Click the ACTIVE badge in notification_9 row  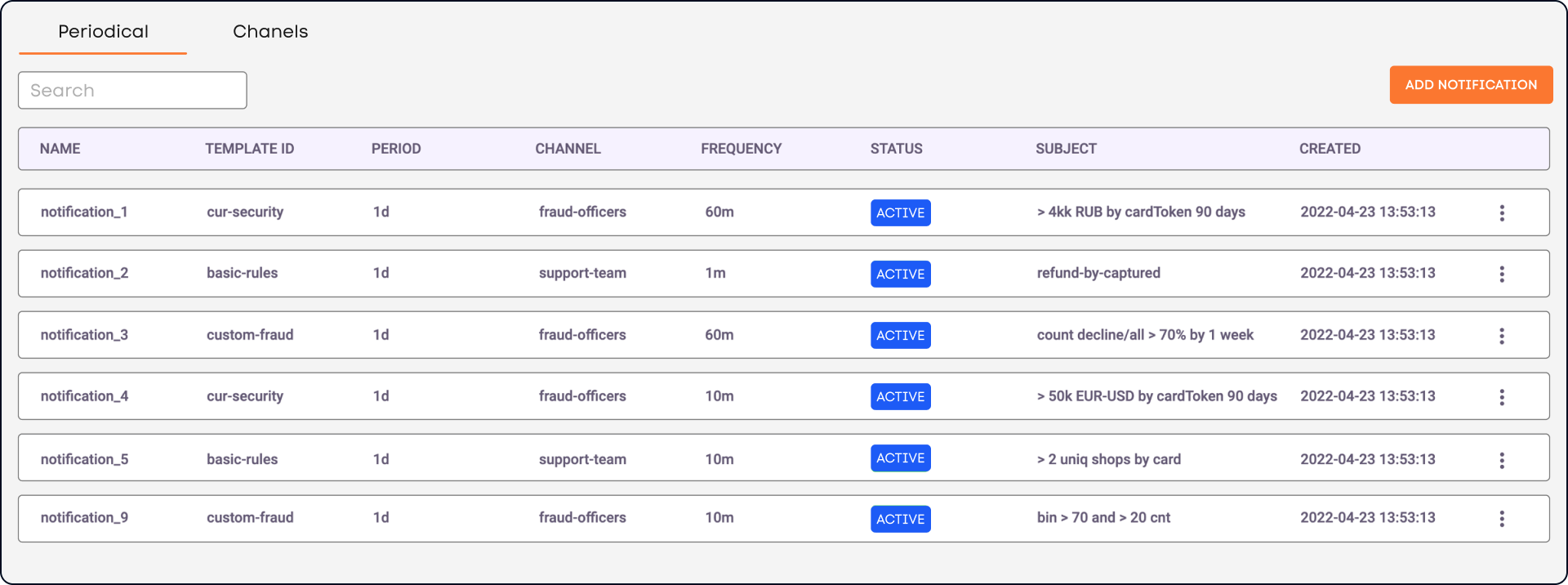pos(900,519)
